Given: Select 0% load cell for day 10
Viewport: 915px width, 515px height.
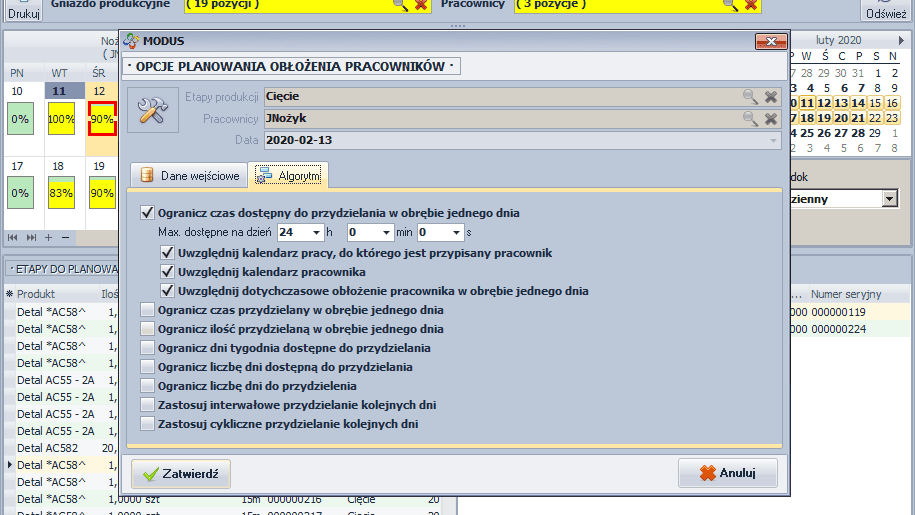Looking at the screenshot, I should coord(20,119).
